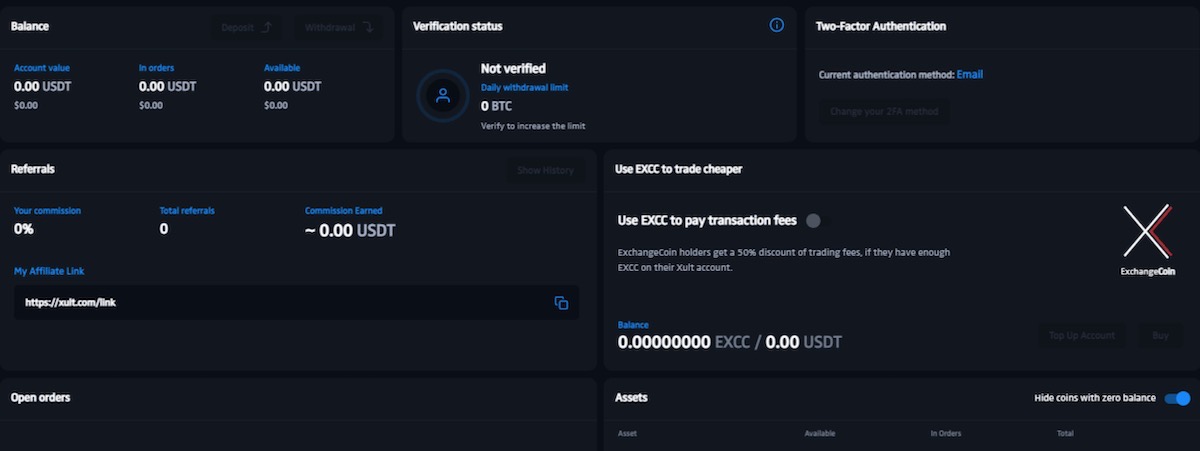Open the Email authentication method link
This screenshot has width=1200, height=451.
click(970, 74)
